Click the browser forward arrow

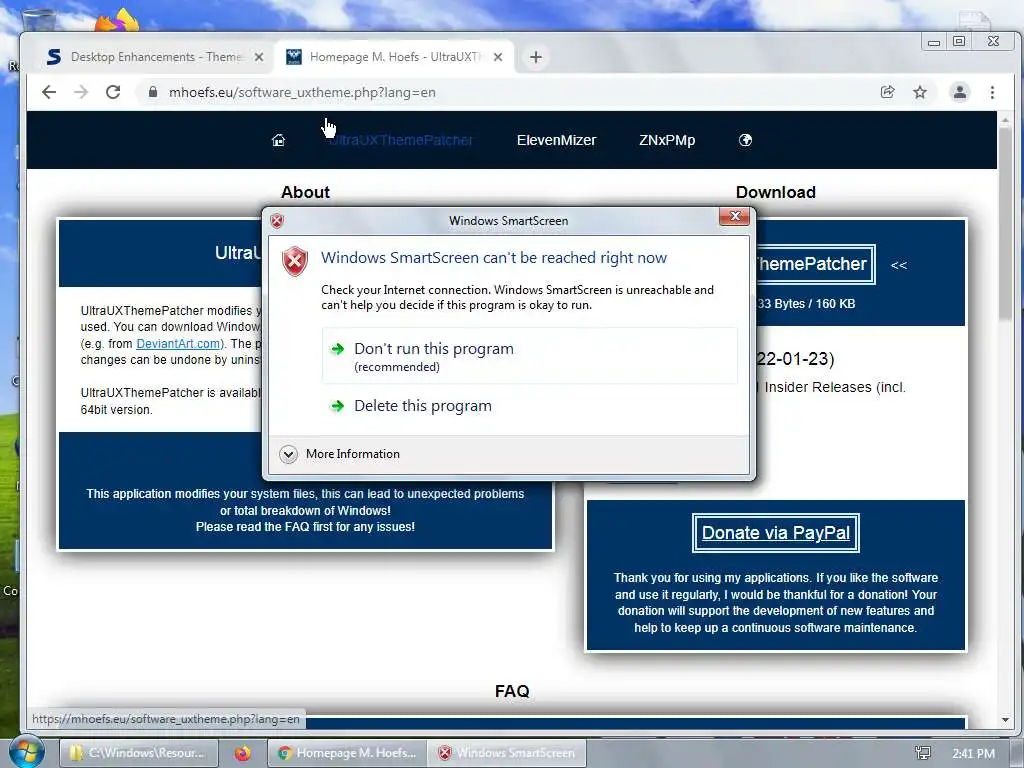[81, 92]
